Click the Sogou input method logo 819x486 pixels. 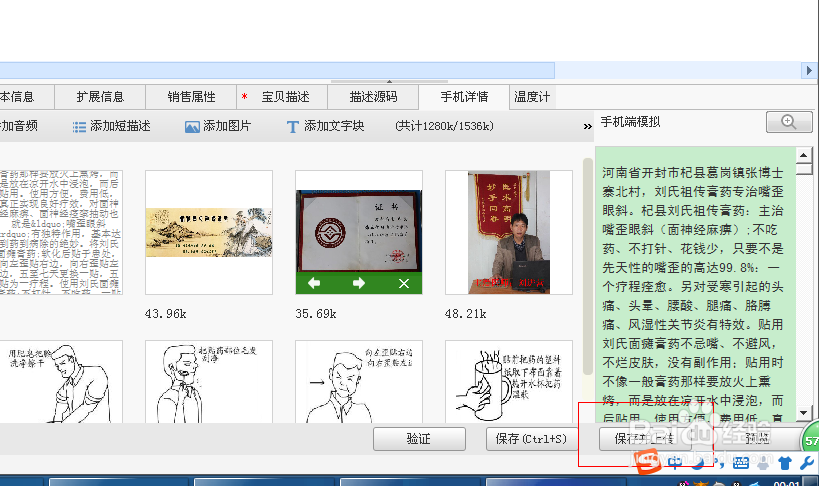tap(648, 463)
